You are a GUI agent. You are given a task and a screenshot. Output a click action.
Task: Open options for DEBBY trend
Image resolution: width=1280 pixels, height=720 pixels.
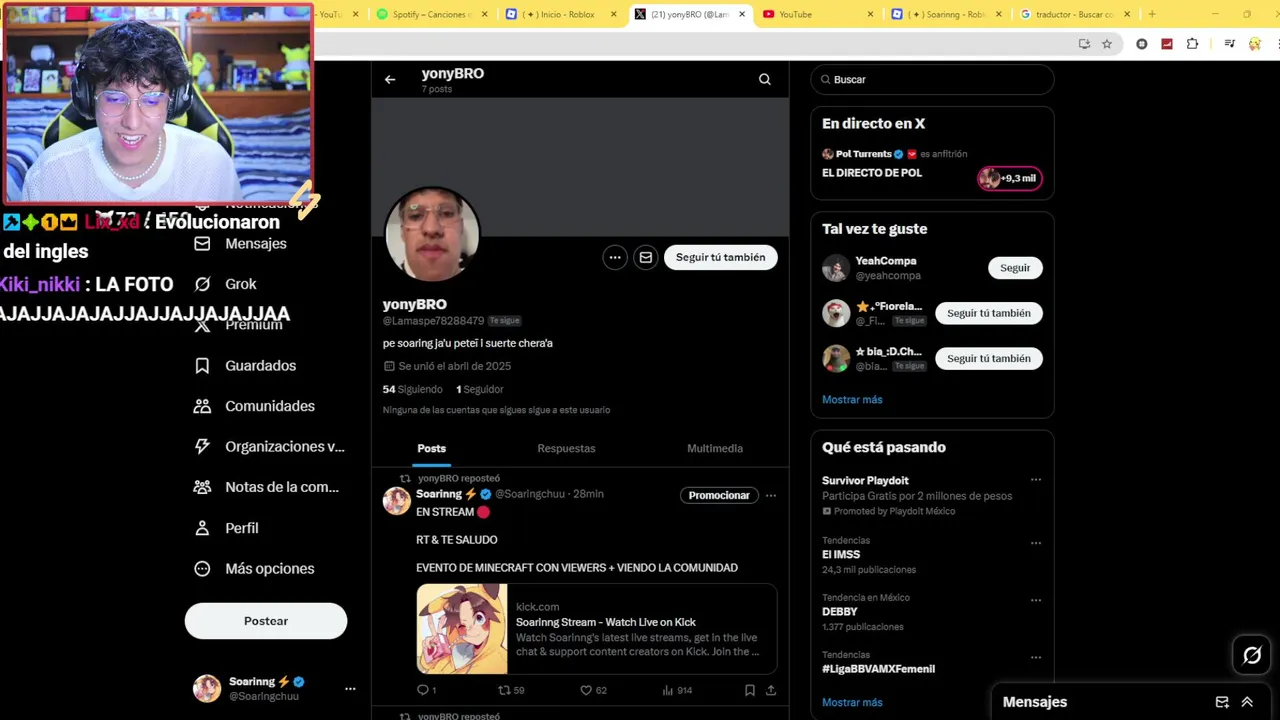coord(1036,600)
